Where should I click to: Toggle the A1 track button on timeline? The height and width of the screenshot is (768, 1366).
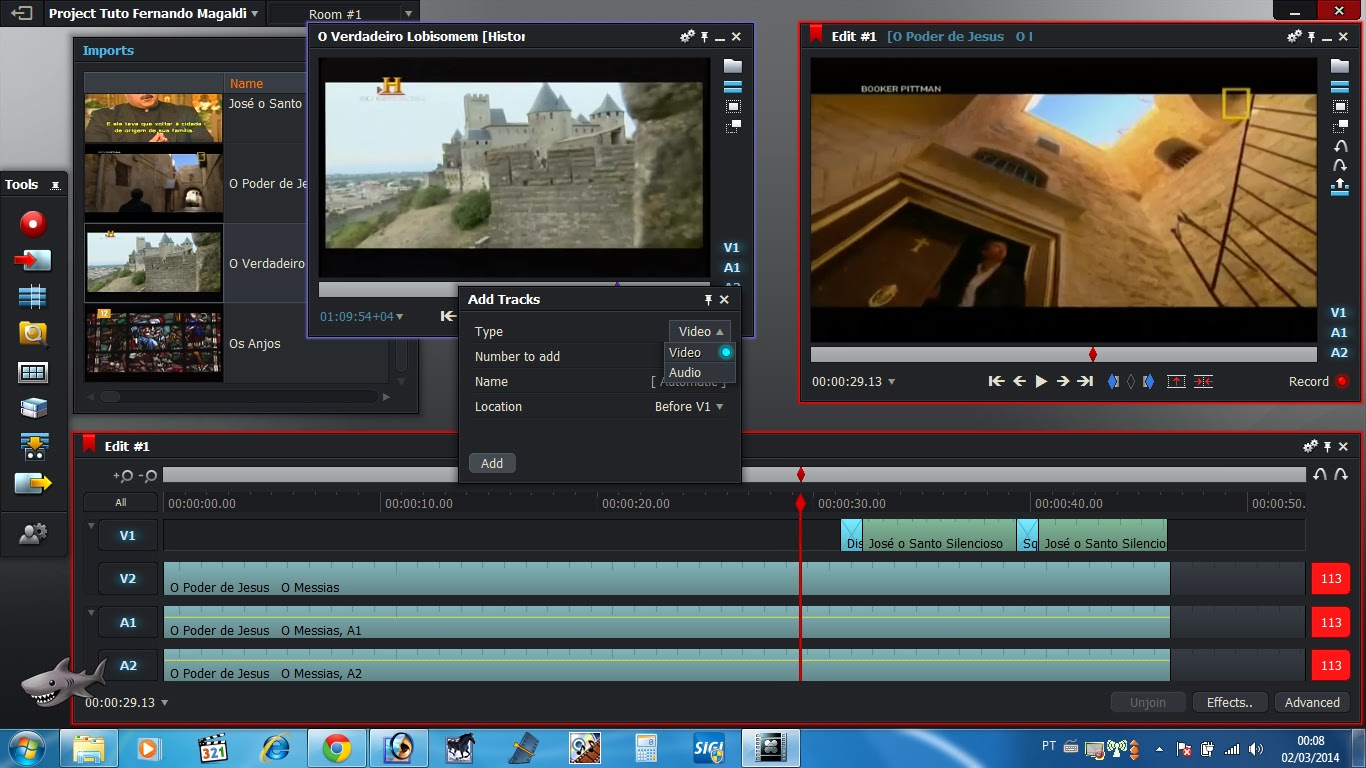tap(128, 622)
